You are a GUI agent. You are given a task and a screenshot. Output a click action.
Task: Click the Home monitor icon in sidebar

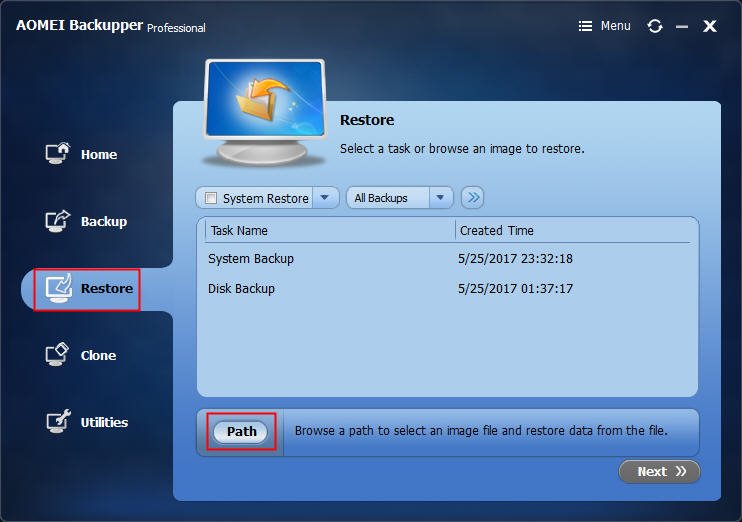[x=58, y=153]
